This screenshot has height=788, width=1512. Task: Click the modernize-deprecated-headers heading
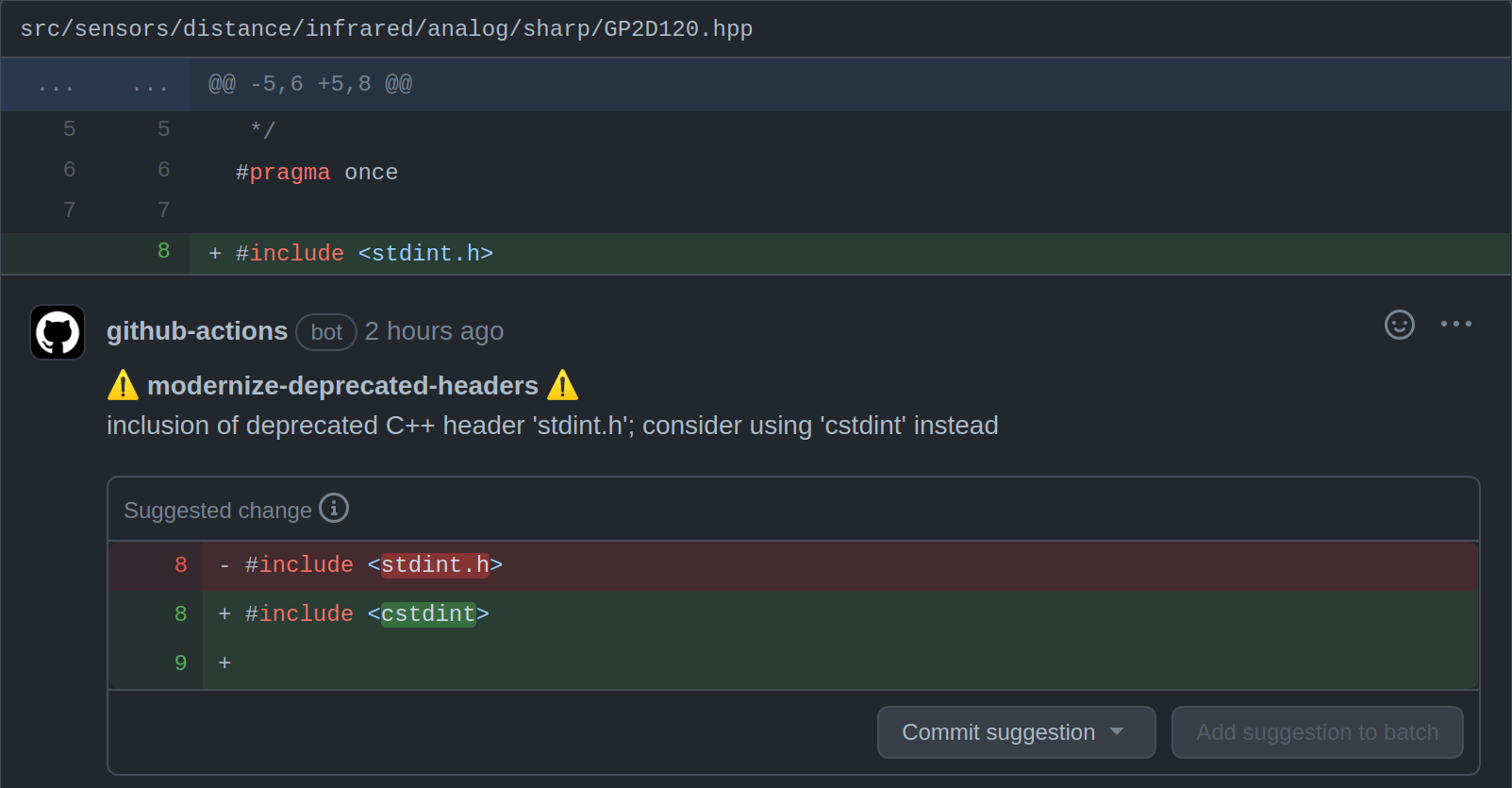point(342,386)
